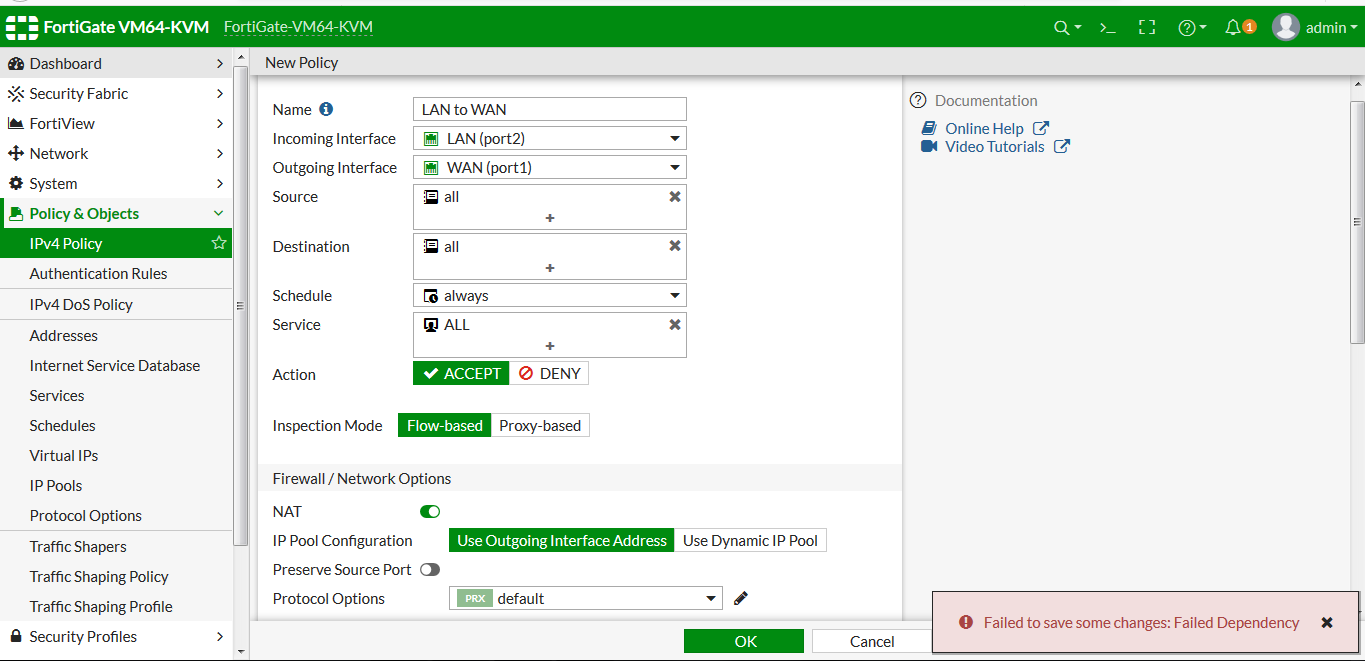
Task: Open the CLI console icon
Action: point(1107,28)
